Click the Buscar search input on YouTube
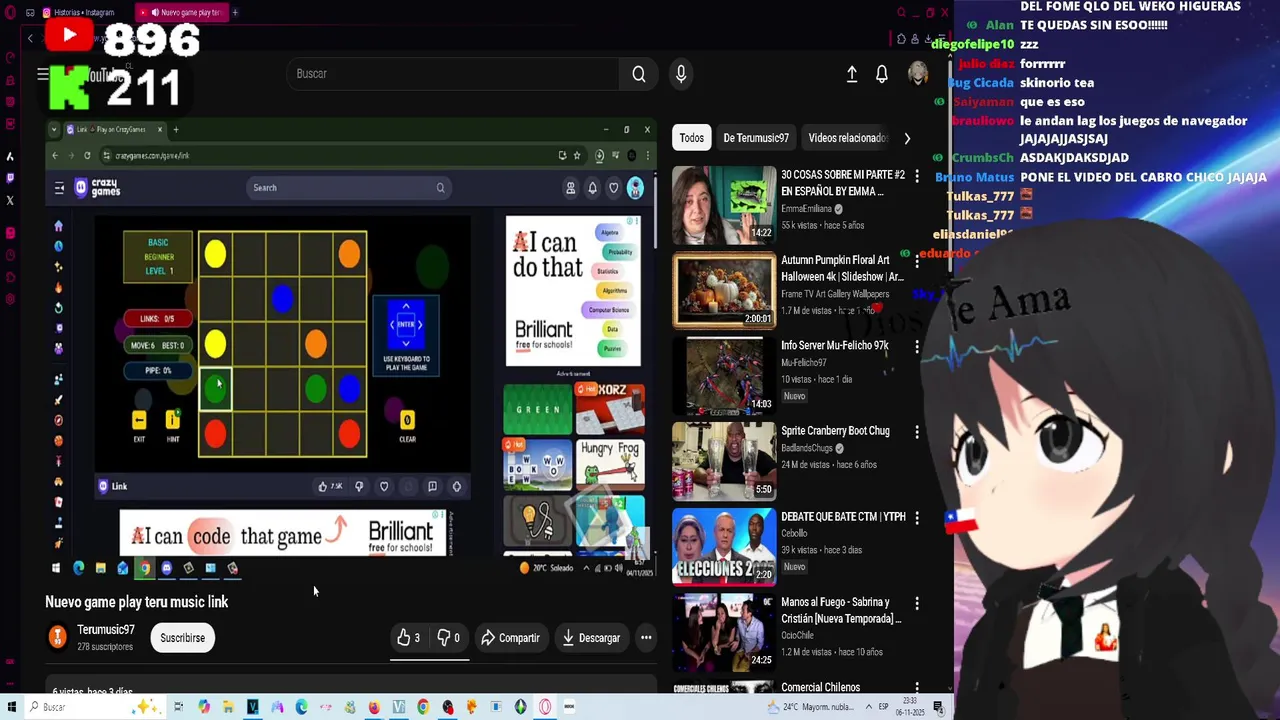Viewport: 1280px width, 720px height. tap(455, 74)
